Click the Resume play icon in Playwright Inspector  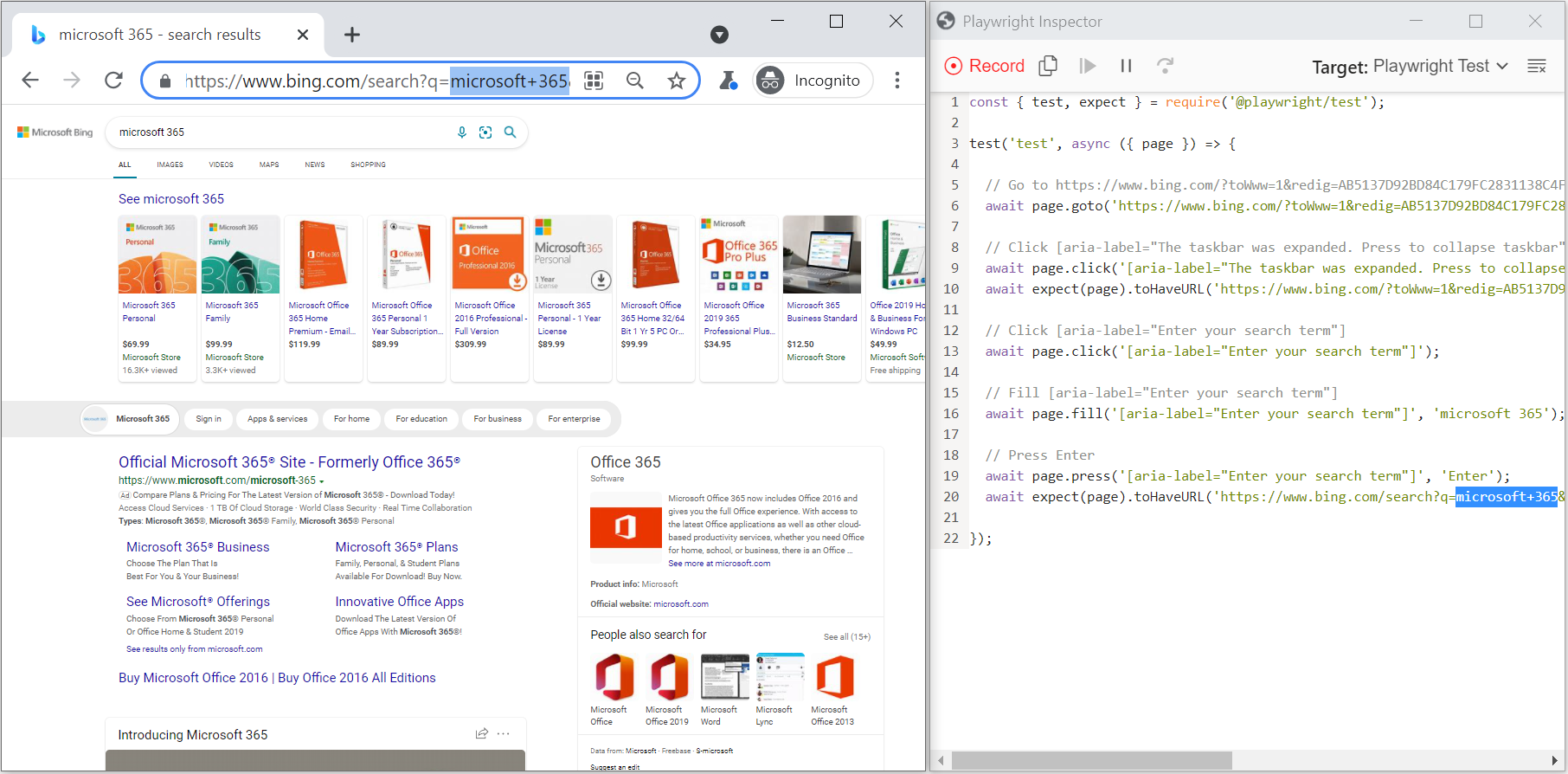coord(1088,66)
